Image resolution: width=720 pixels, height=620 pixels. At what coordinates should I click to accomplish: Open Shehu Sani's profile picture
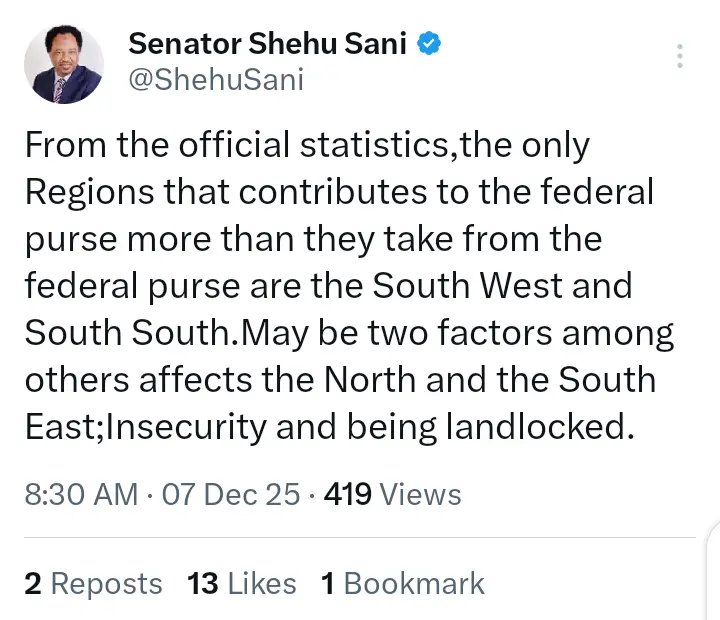click(x=64, y=64)
